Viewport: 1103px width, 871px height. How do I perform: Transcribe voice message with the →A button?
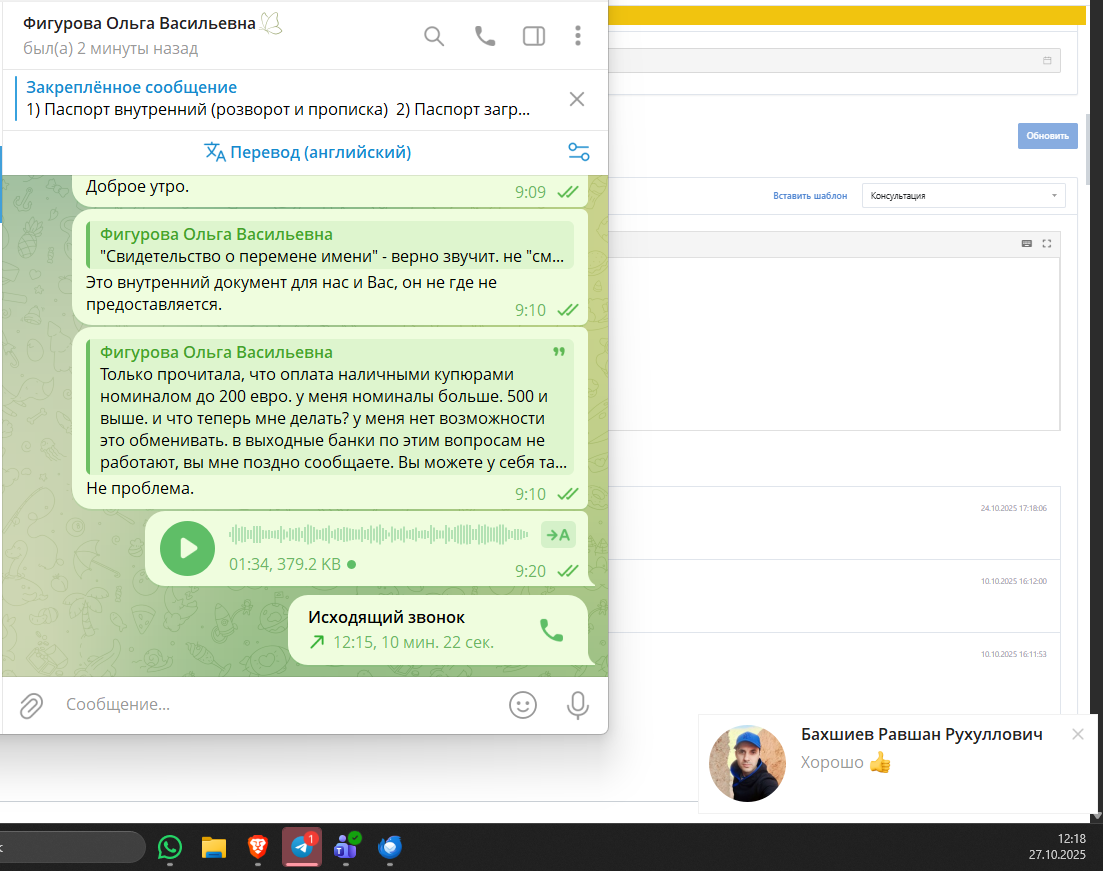tap(559, 535)
